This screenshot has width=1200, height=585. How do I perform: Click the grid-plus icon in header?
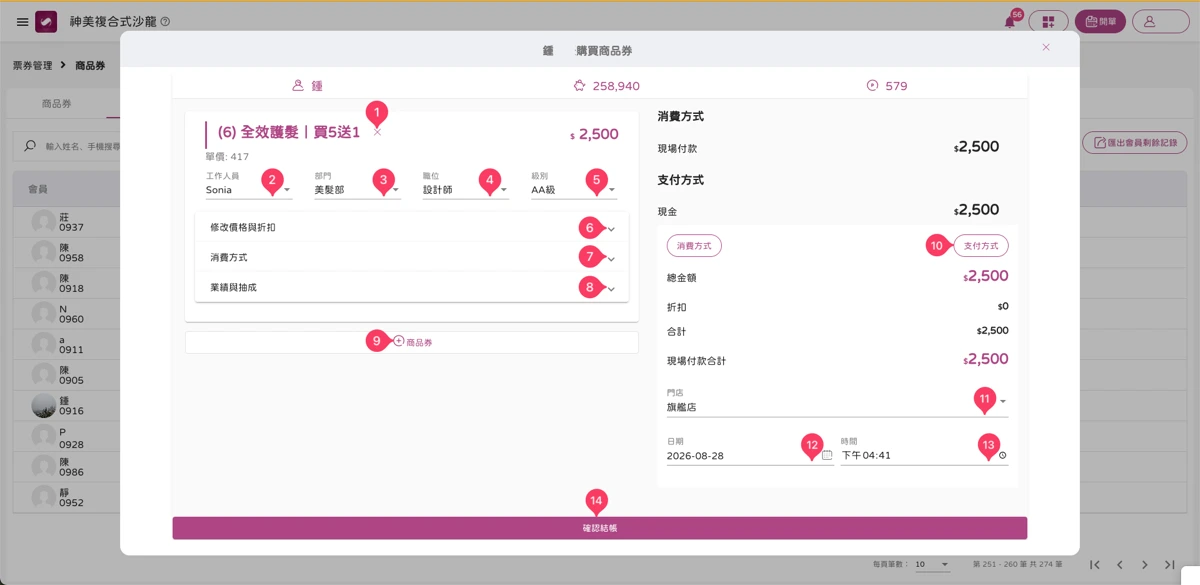click(x=1048, y=22)
